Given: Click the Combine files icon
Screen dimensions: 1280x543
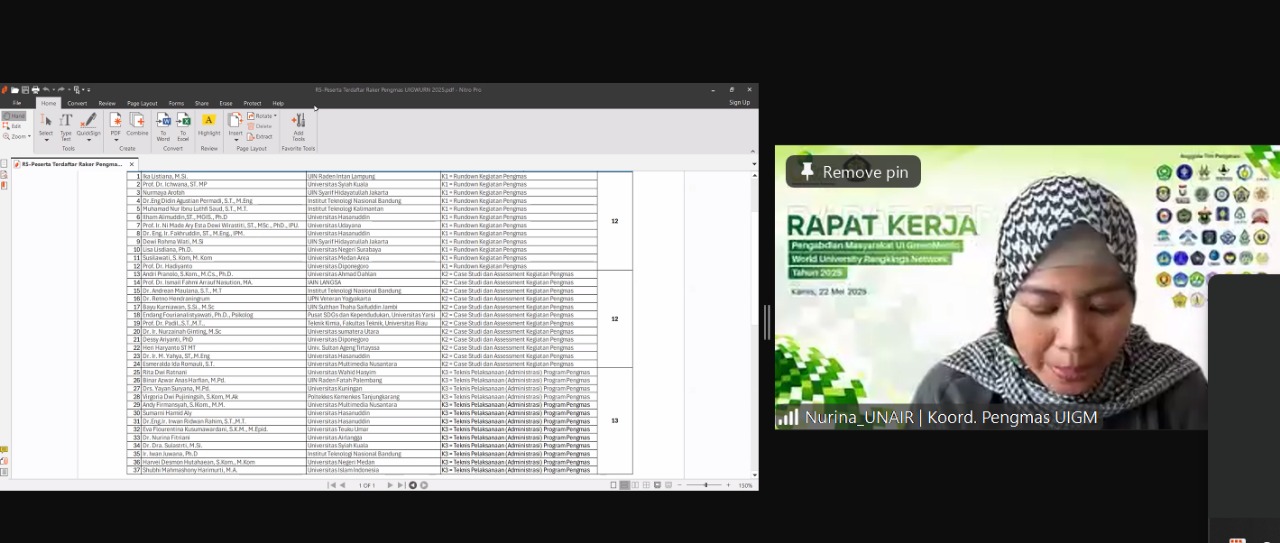Looking at the screenshot, I should pos(137,124).
